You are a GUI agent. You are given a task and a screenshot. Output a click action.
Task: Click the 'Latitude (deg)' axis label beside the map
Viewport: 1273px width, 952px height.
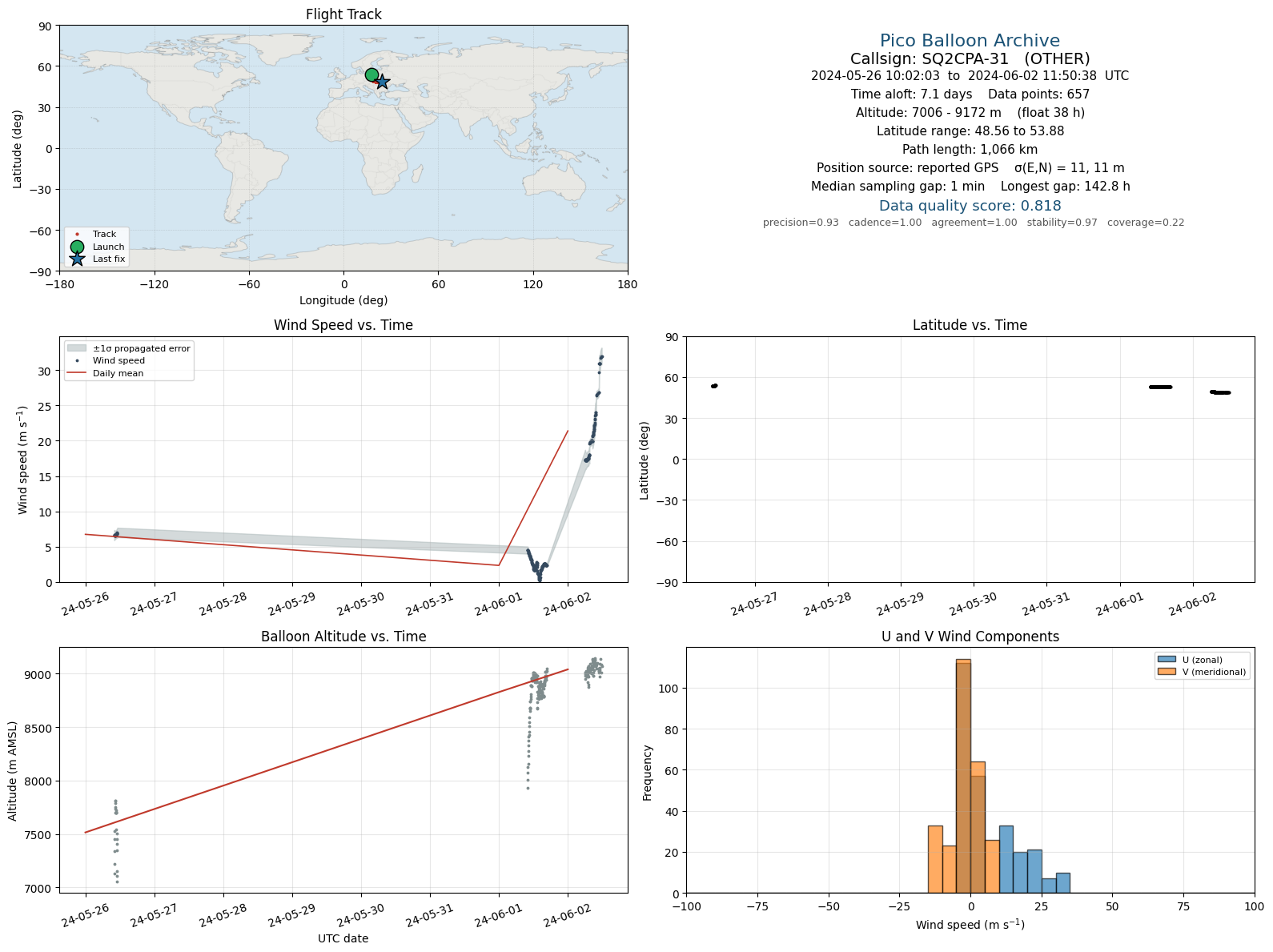pyautogui.click(x=18, y=148)
